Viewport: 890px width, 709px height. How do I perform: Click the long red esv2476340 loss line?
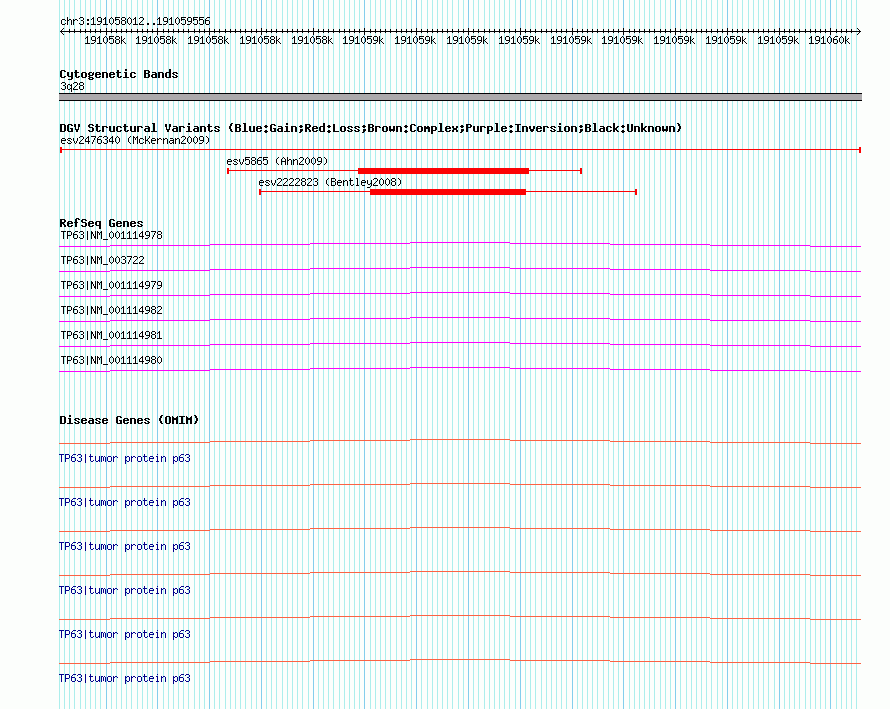460,150
